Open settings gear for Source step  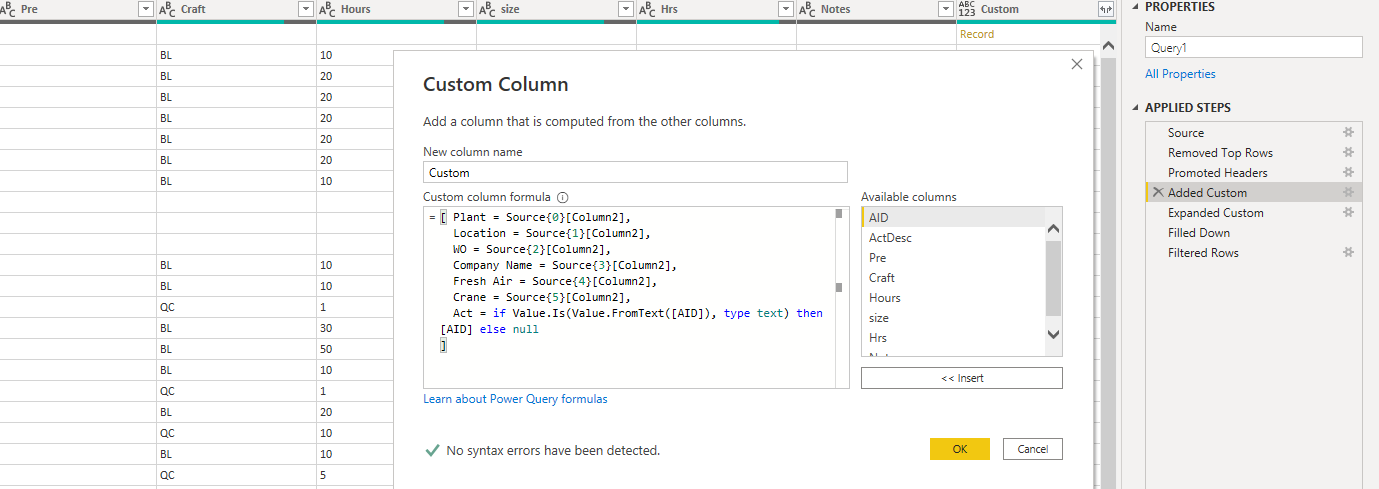(x=1348, y=133)
